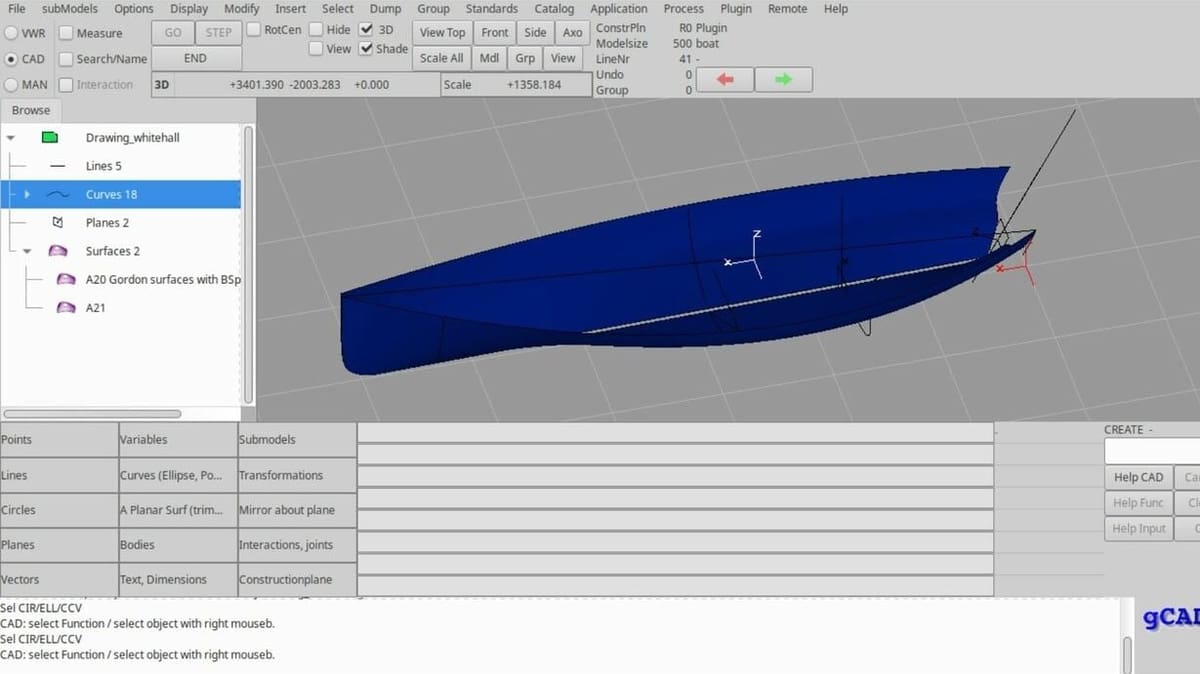1200x674 pixels.
Task: Click the View Top button
Action: click(442, 32)
